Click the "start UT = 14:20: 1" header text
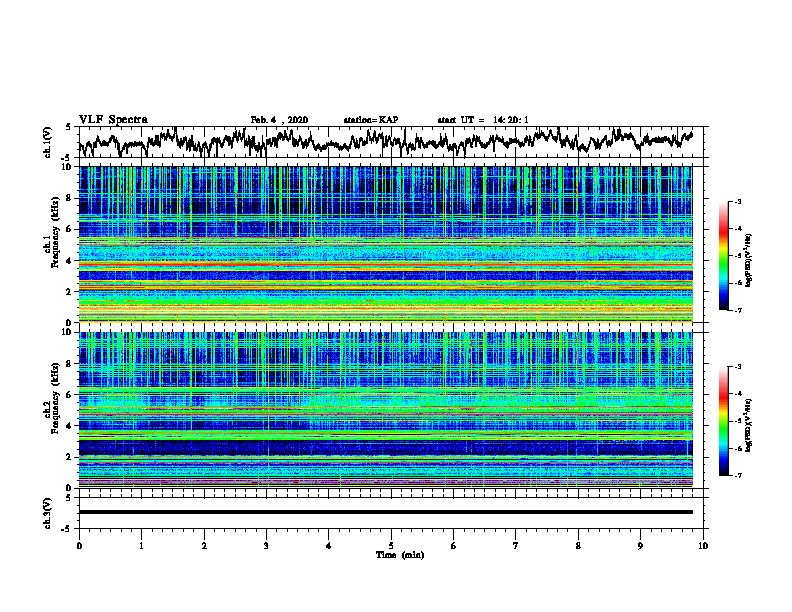The height and width of the screenshot is (612, 792). click(x=483, y=120)
